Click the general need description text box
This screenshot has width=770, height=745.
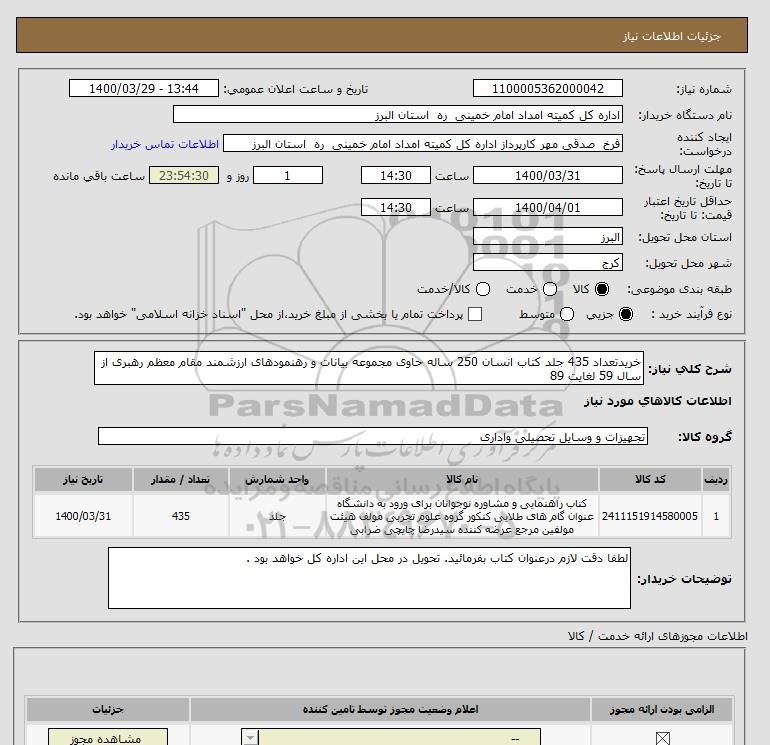[x=369, y=368]
